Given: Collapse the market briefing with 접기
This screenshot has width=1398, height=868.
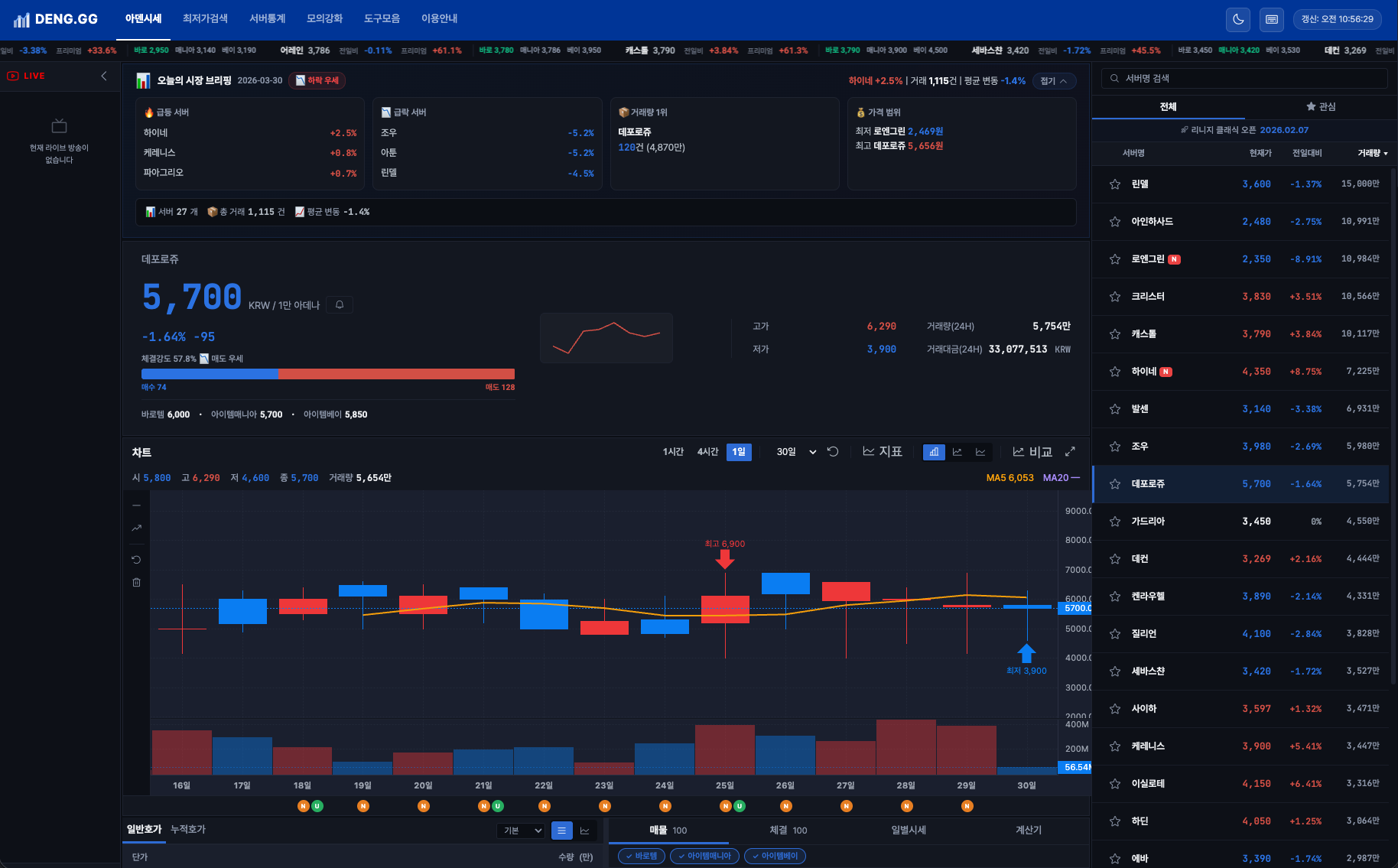Looking at the screenshot, I should pos(1053,81).
